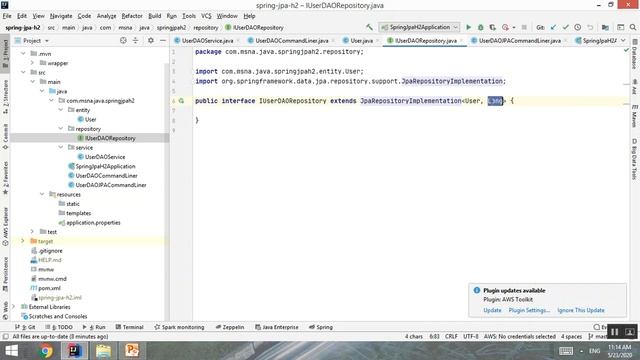Open the Terminal tool window button
The image size is (640, 360).
tap(129, 327)
